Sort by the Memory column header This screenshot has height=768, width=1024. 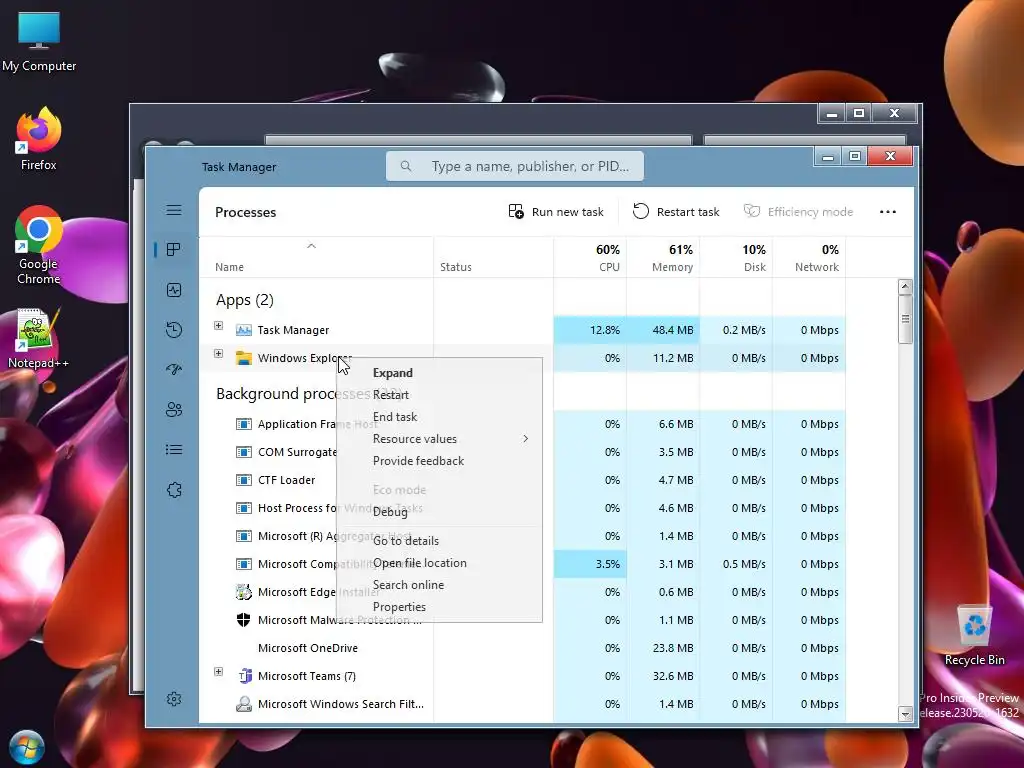(x=663, y=258)
